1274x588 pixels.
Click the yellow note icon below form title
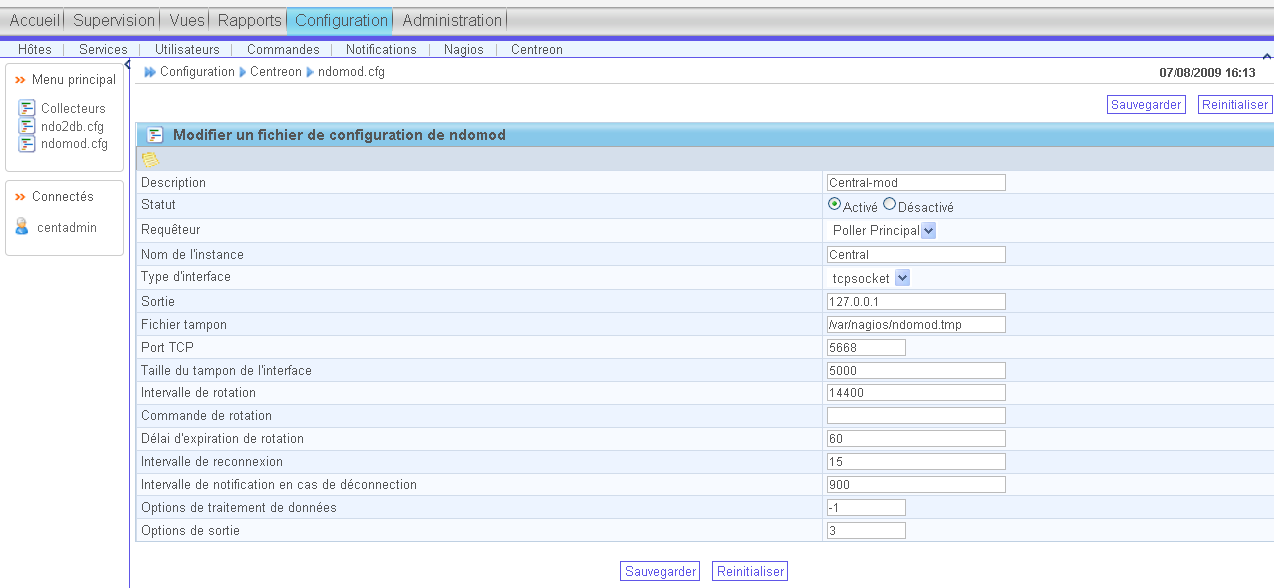click(x=150, y=159)
